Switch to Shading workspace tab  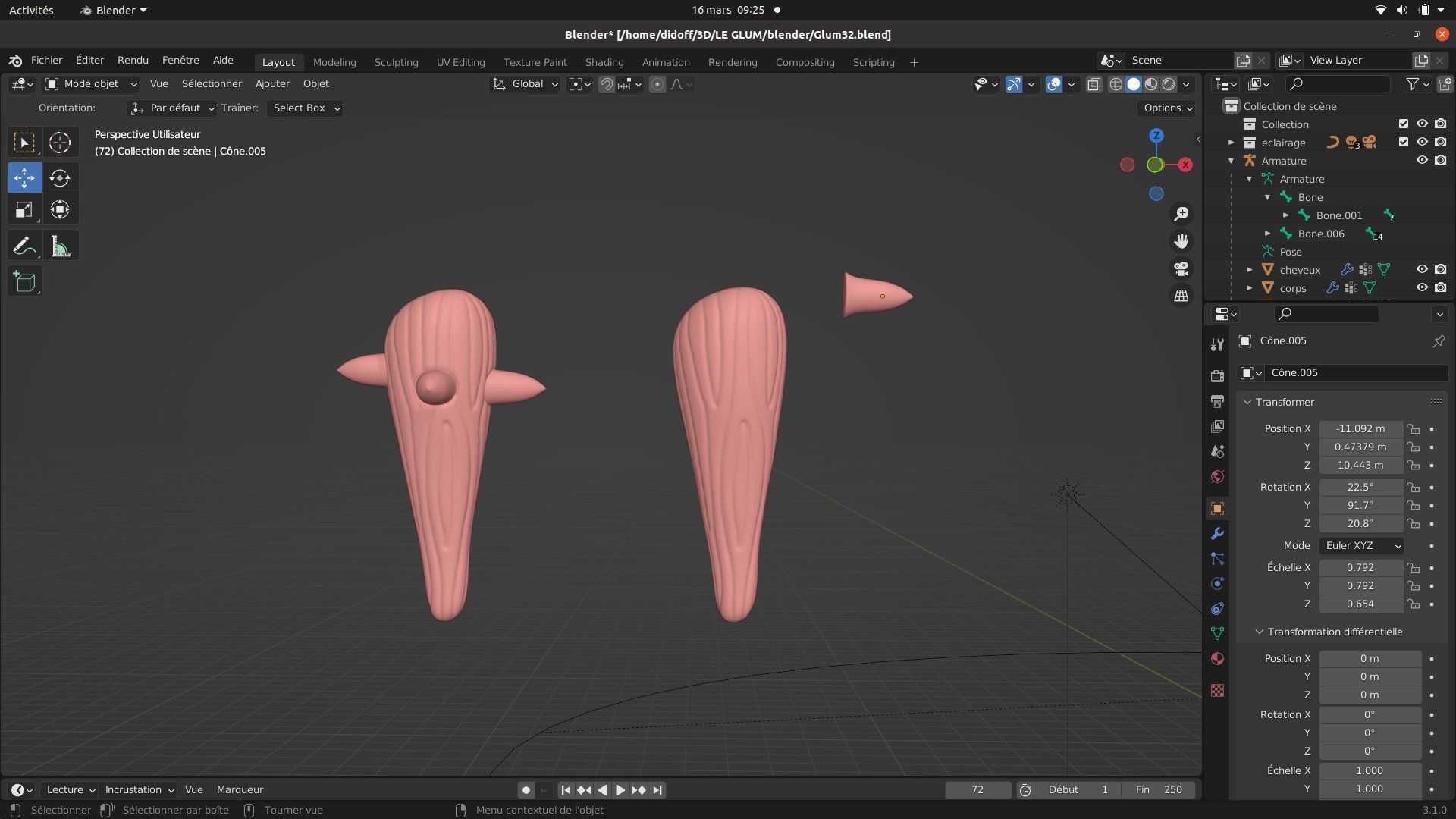(604, 62)
